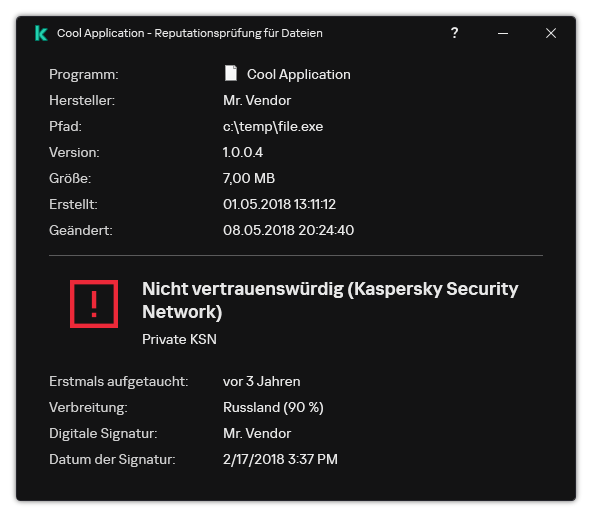Click signature date '2/17/2018 3:37 PM'

280,460
